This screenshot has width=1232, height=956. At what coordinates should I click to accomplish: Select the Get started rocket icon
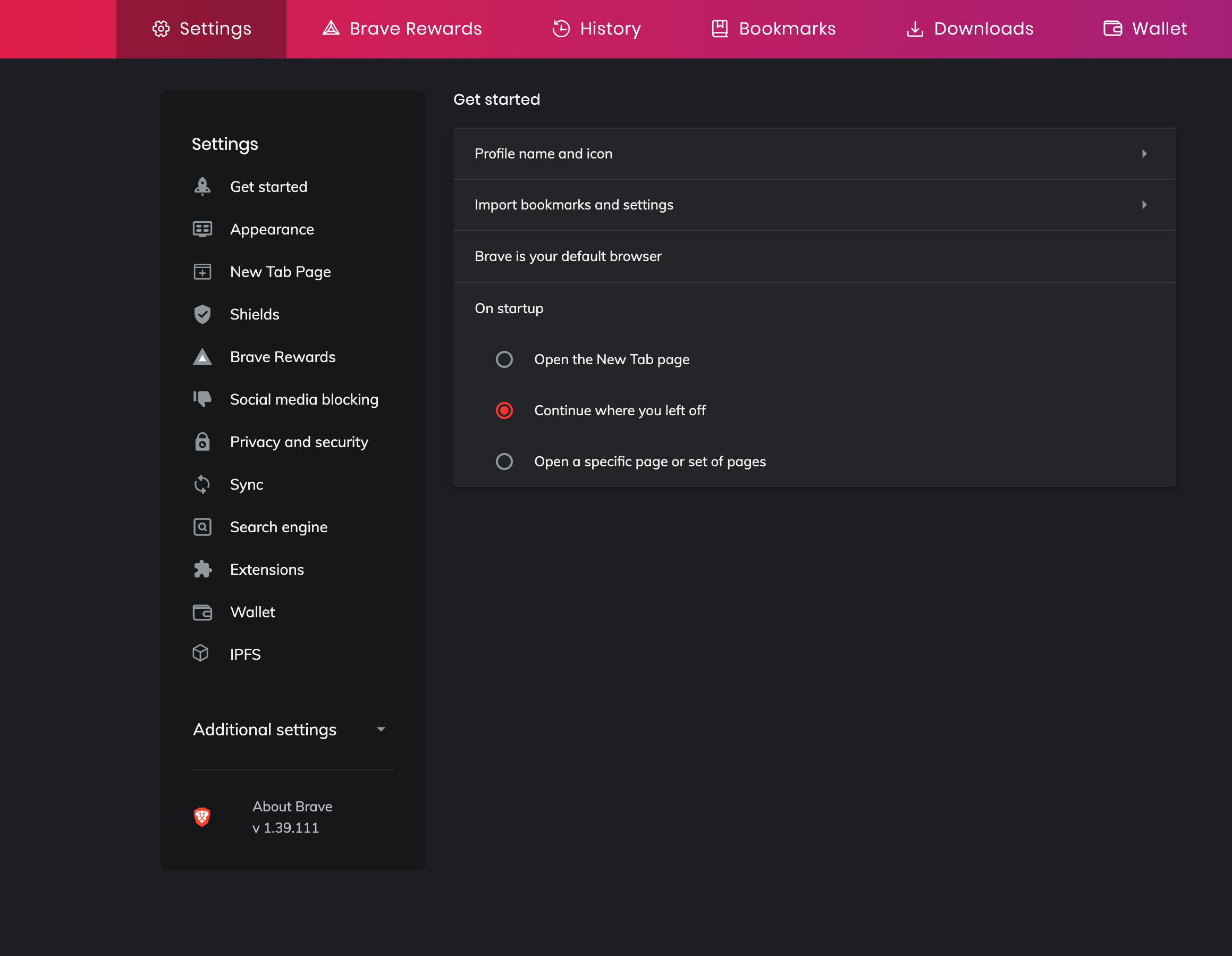pyautogui.click(x=202, y=187)
